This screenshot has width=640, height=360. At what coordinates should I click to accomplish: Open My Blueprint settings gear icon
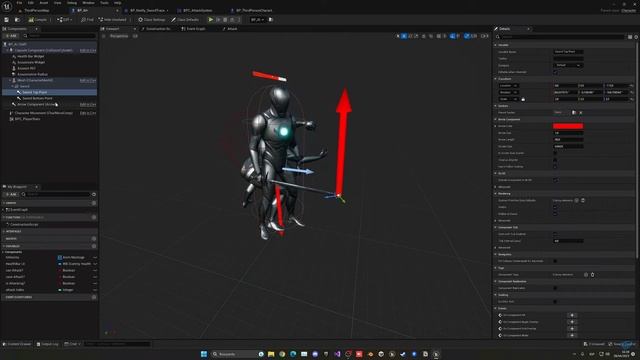(94, 194)
